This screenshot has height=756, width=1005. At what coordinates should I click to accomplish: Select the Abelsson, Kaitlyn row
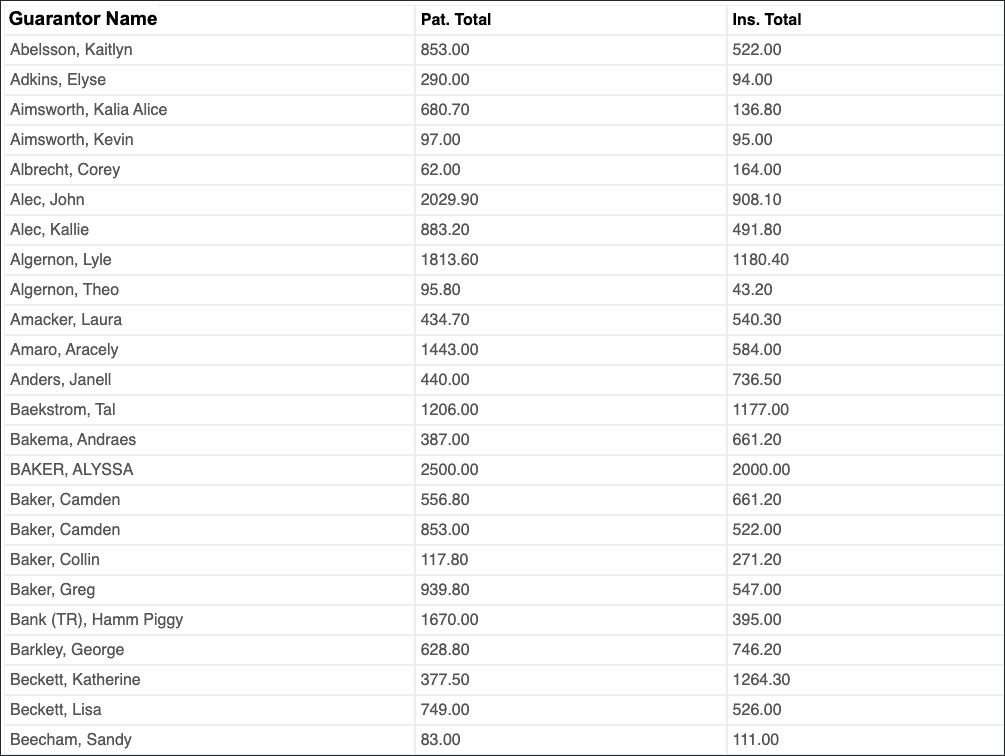503,49
